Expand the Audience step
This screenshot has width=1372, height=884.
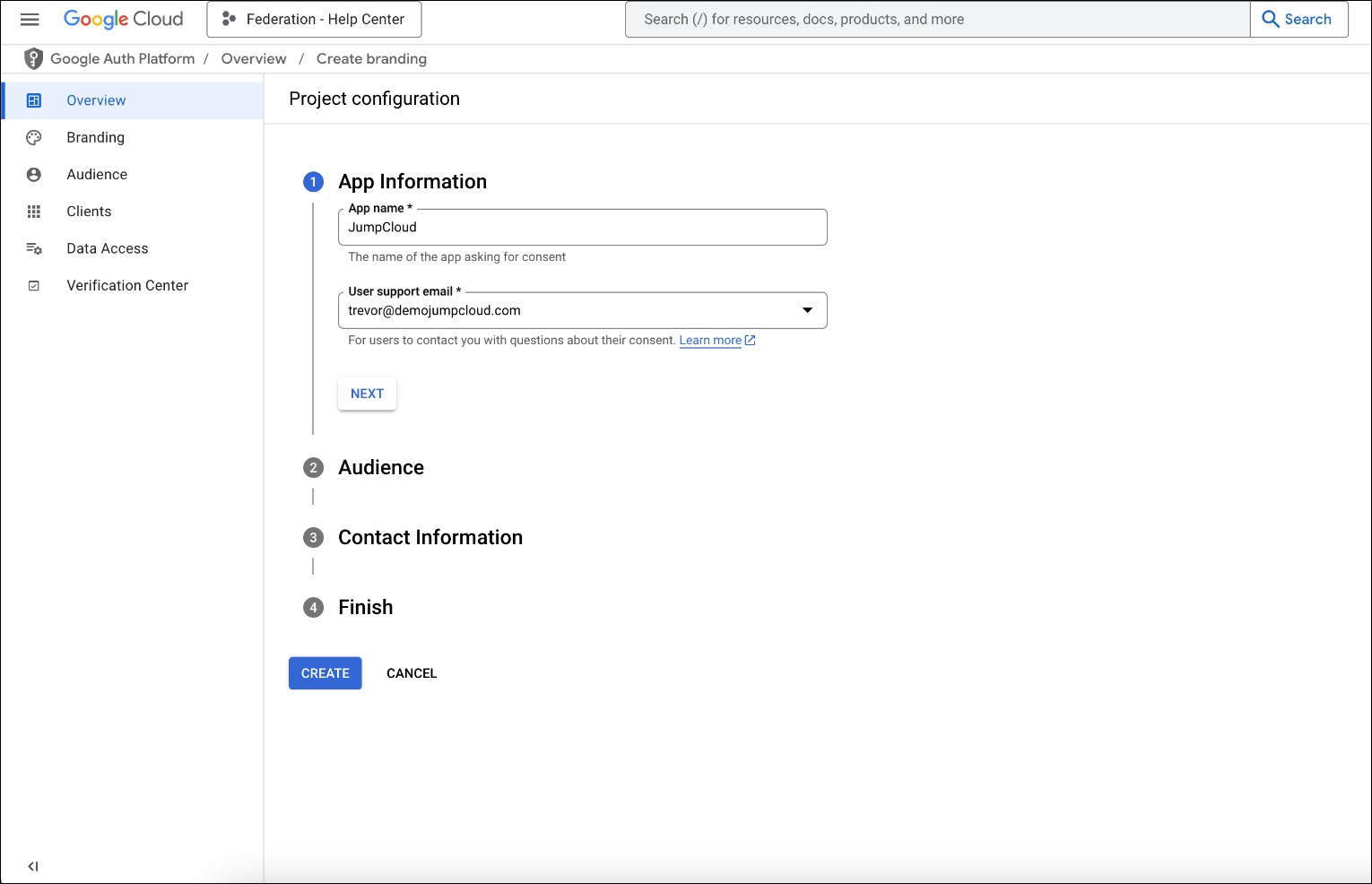381,467
